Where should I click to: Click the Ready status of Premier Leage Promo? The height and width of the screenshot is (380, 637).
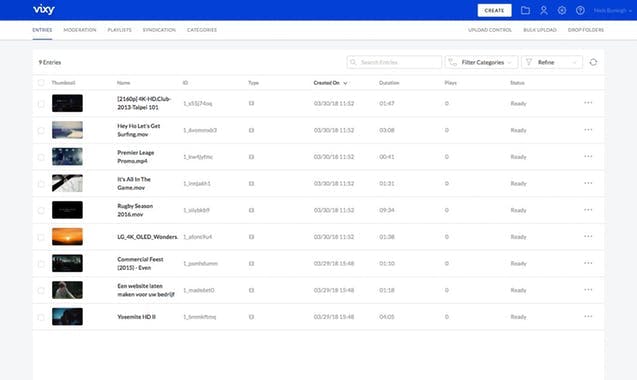click(518, 157)
